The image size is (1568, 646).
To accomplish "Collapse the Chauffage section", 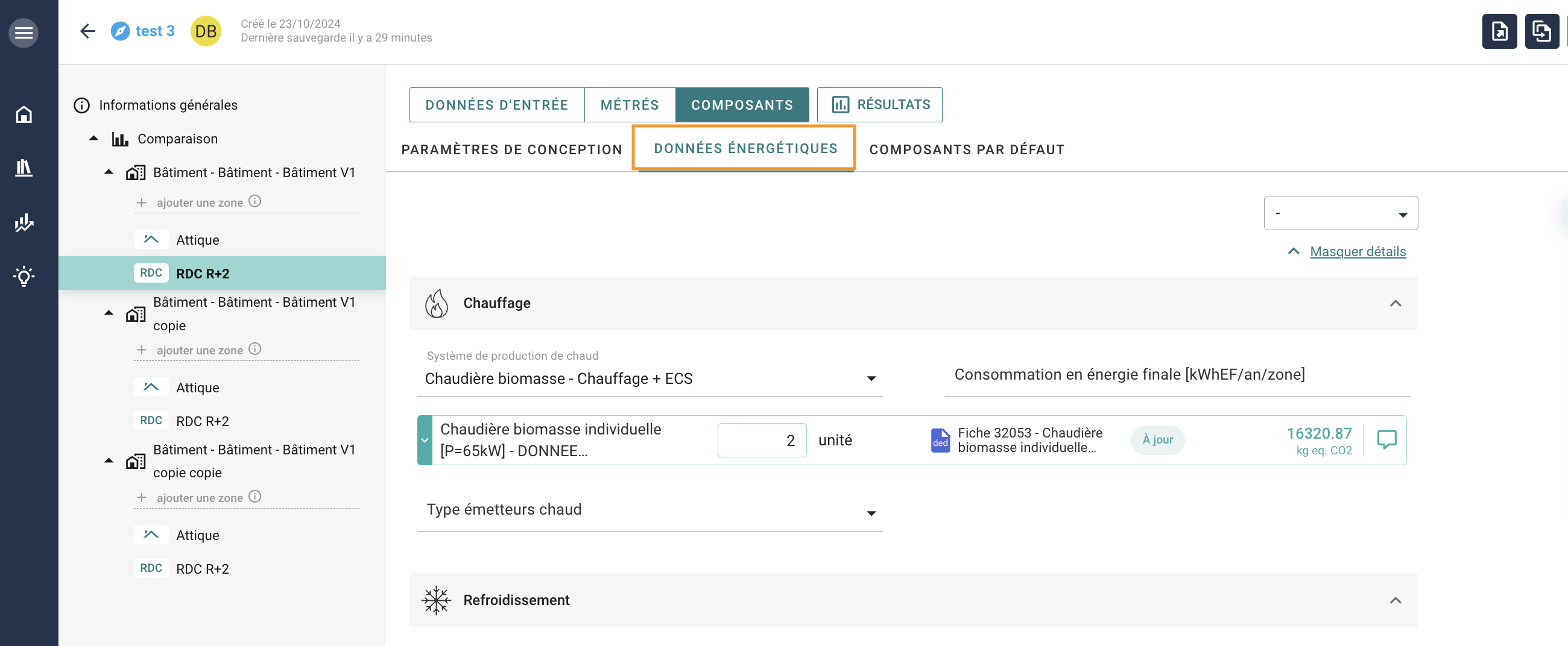I will [1395, 303].
